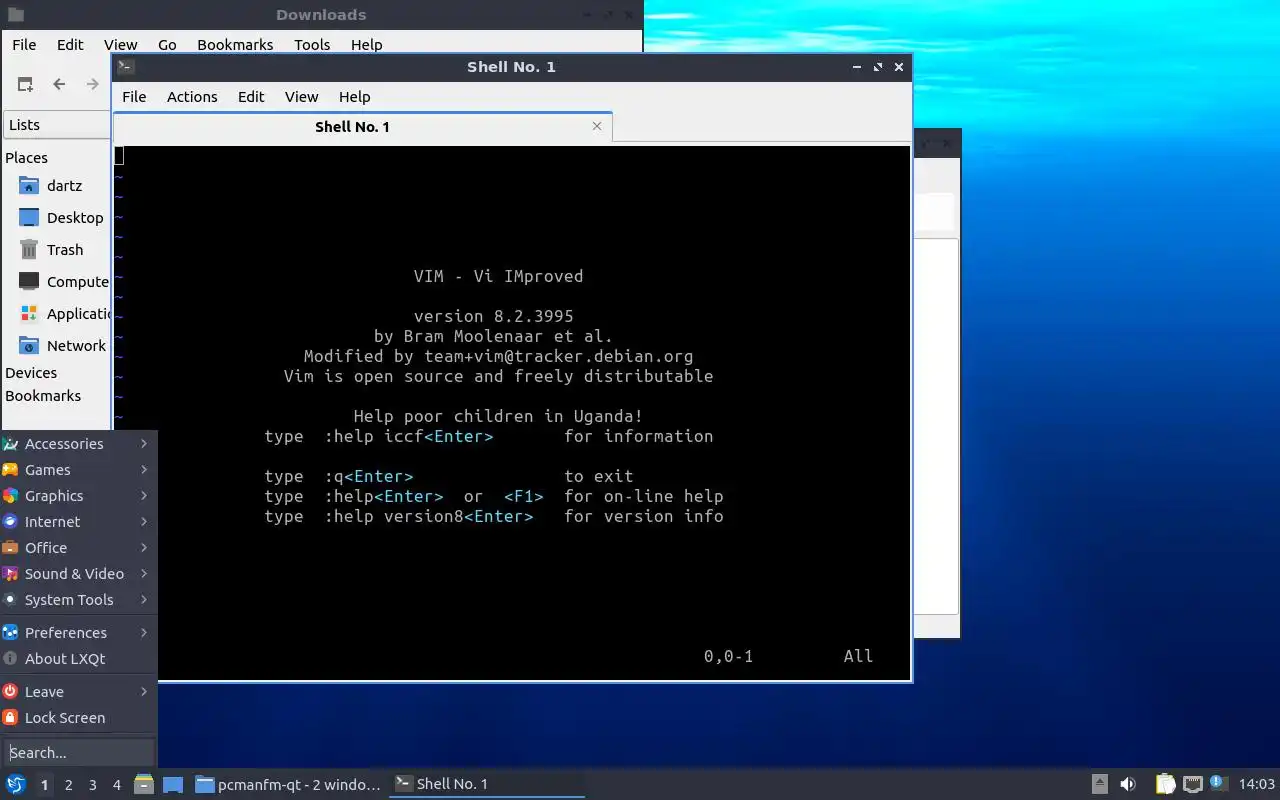1280x800 pixels.
Task: Open the Tools menu in Downloads window
Action: 312,45
